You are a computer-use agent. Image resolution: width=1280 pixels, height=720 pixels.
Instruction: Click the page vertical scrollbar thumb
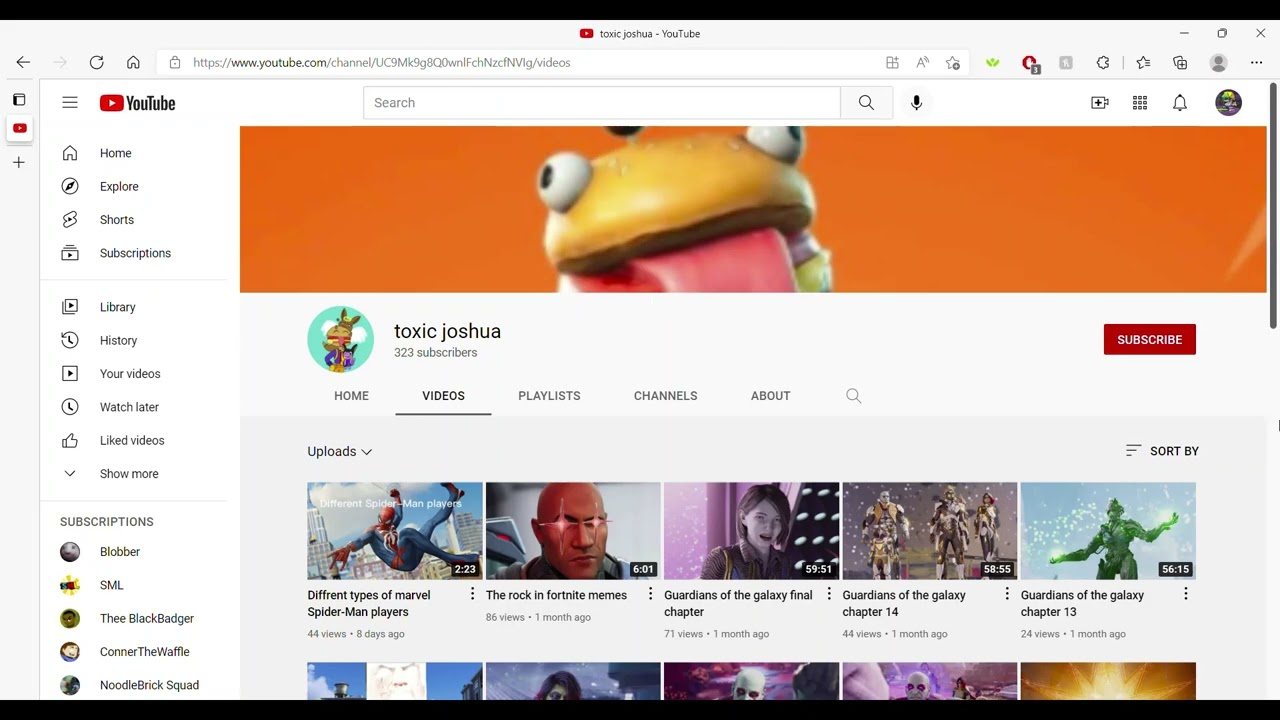pyautogui.click(x=1273, y=206)
